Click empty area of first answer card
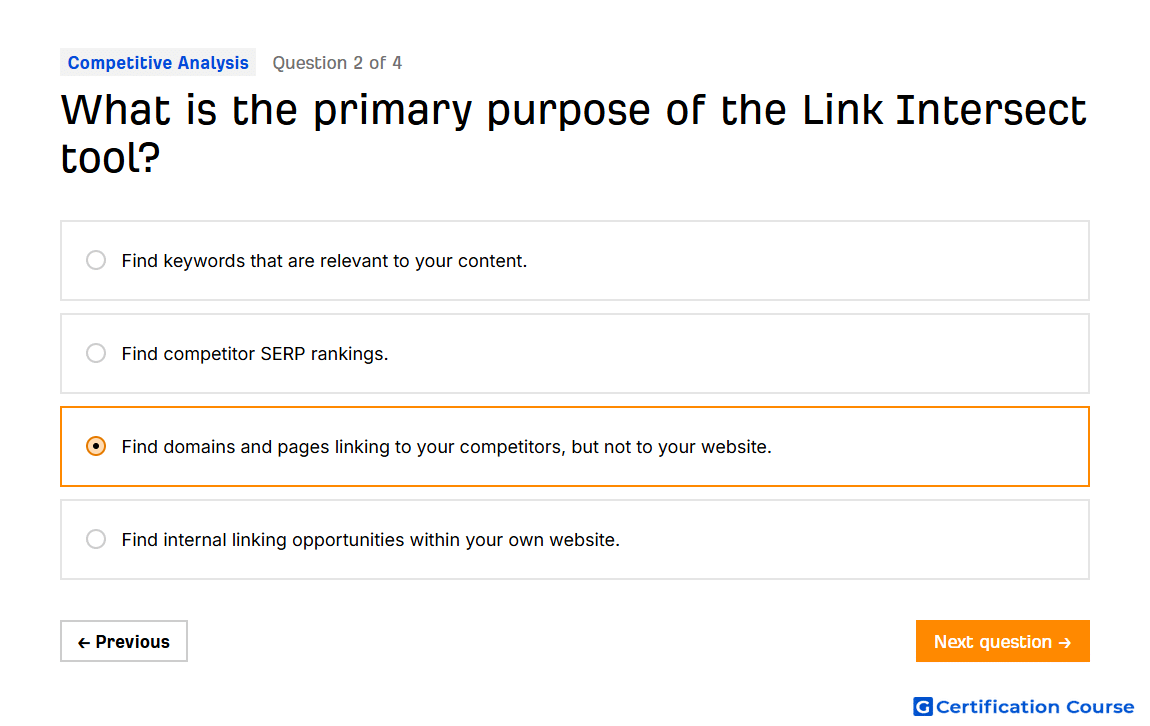The height and width of the screenshot is (726, 1150). point(807,261)
